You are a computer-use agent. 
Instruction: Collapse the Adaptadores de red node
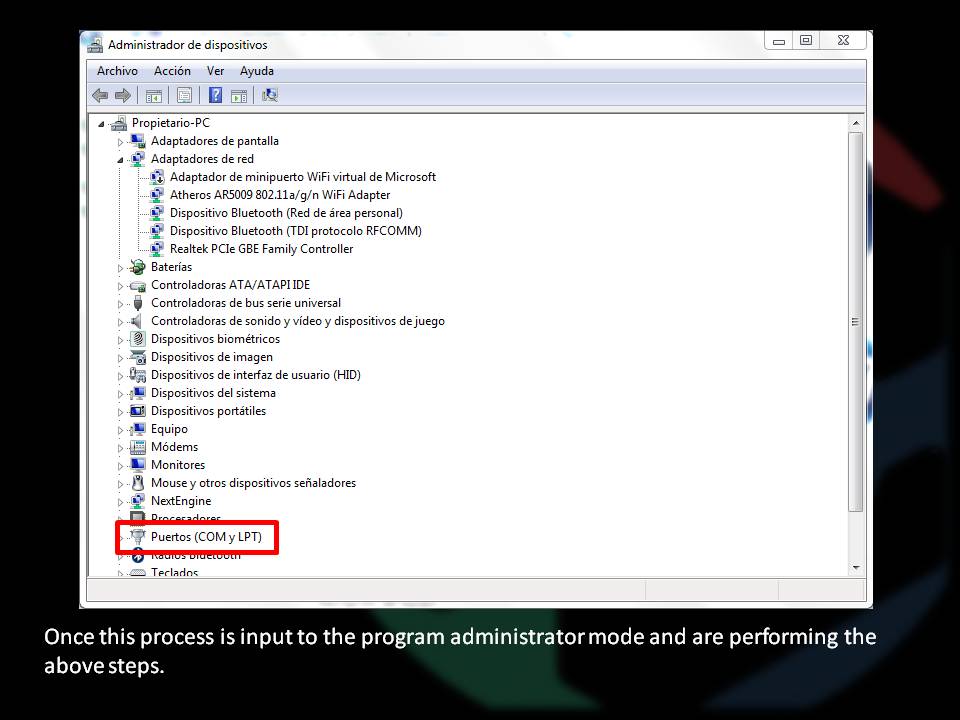pos(120,160)
